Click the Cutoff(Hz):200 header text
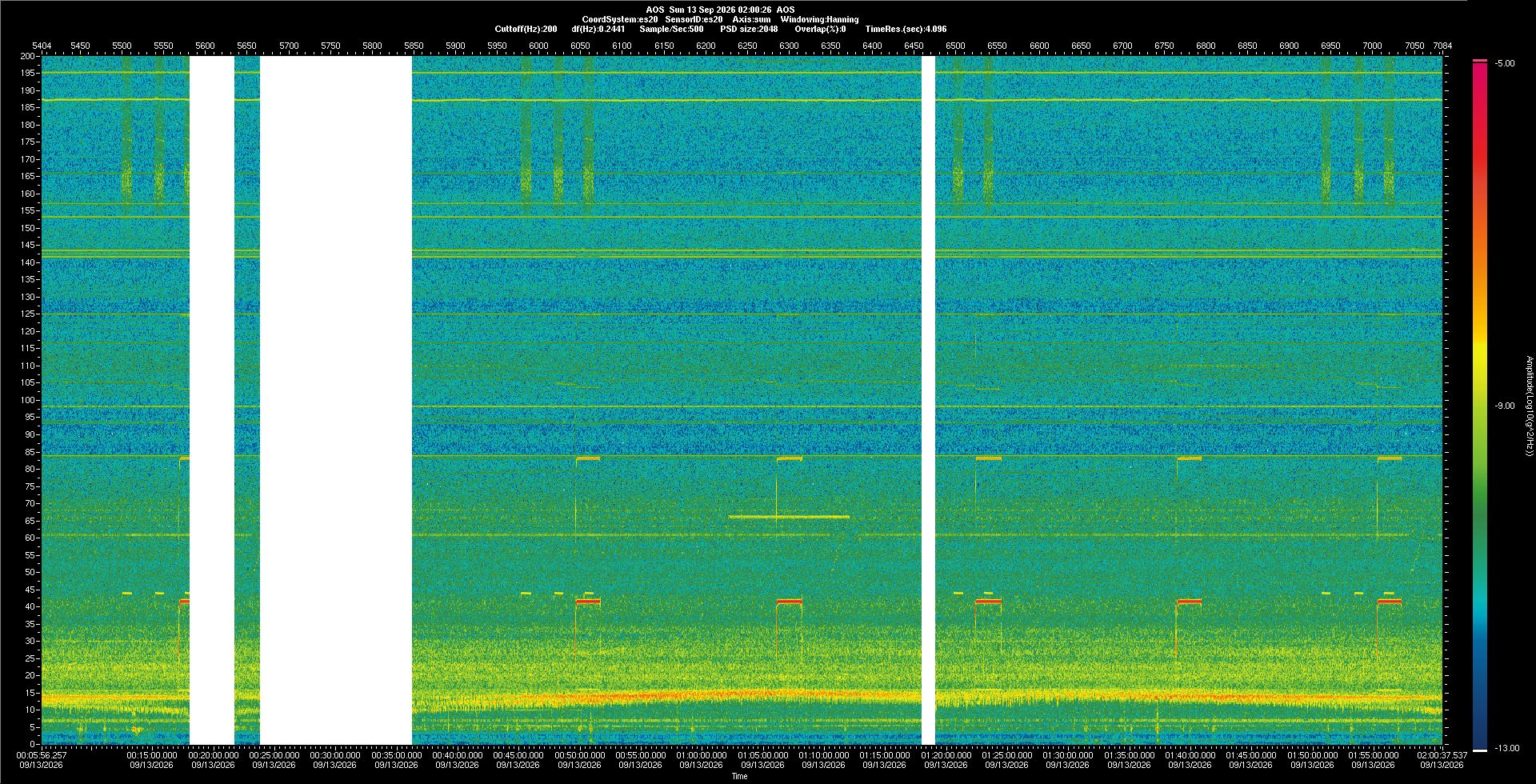The width and height of the screenshot is (1536, 784). pyautogui.click(x=526, y=29)
